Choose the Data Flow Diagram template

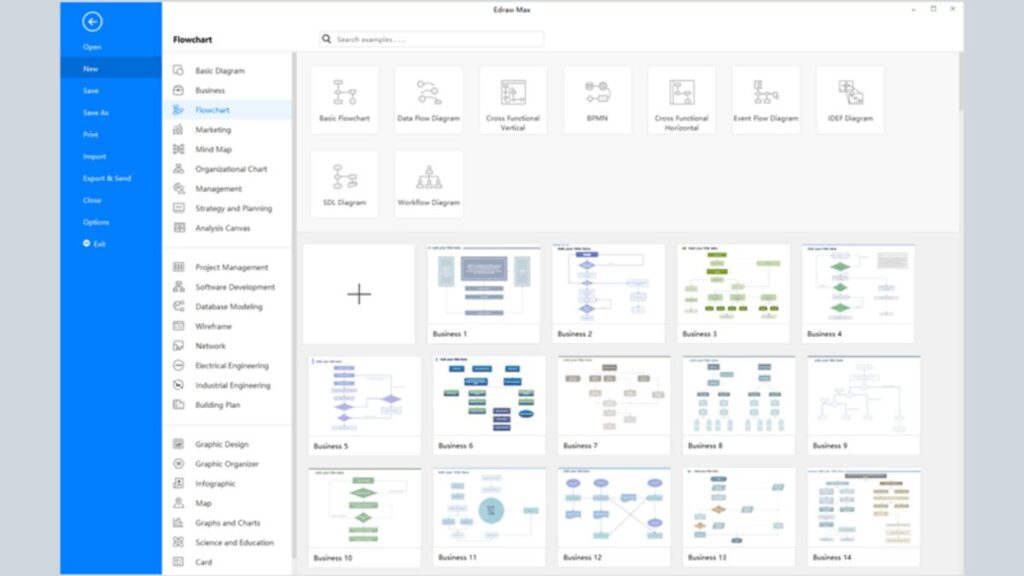coord(428,100)
